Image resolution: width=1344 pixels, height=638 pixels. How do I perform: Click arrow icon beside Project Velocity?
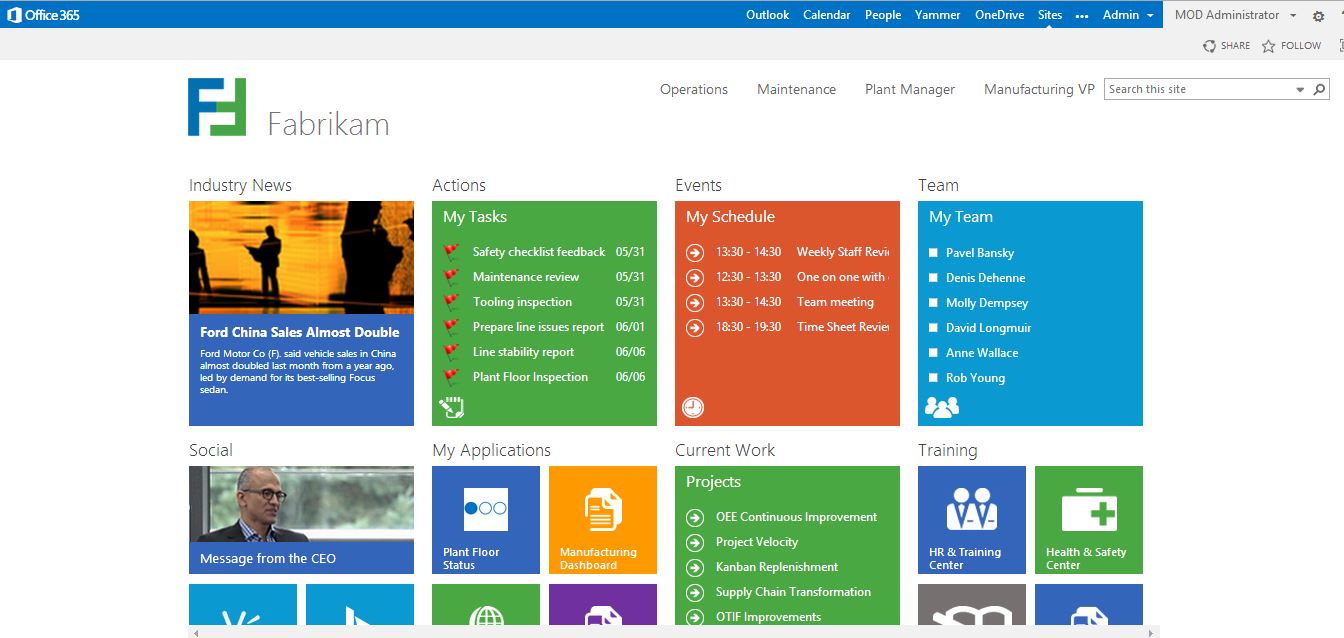click(x=695, y=542)
